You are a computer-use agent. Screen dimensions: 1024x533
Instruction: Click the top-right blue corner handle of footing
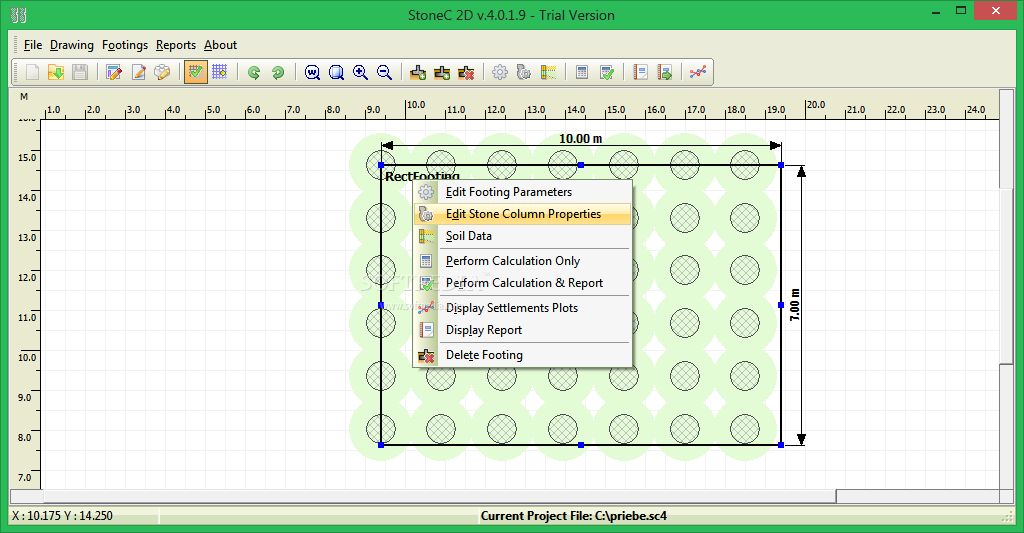point(781,165)
